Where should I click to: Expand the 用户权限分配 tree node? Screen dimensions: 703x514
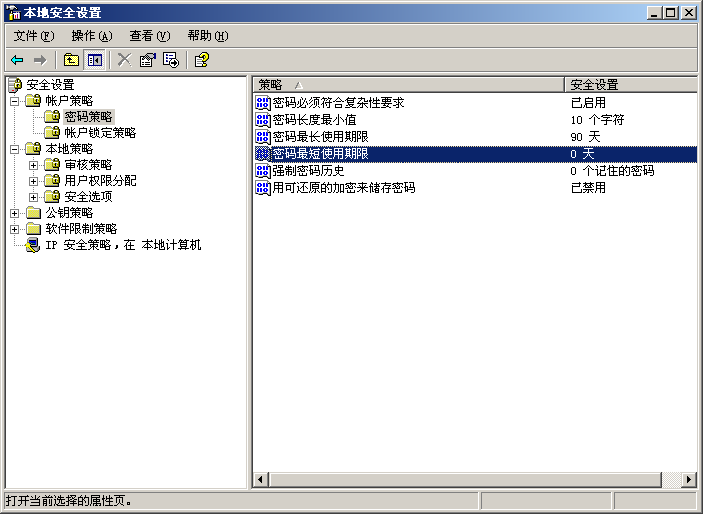pos(33,181)
